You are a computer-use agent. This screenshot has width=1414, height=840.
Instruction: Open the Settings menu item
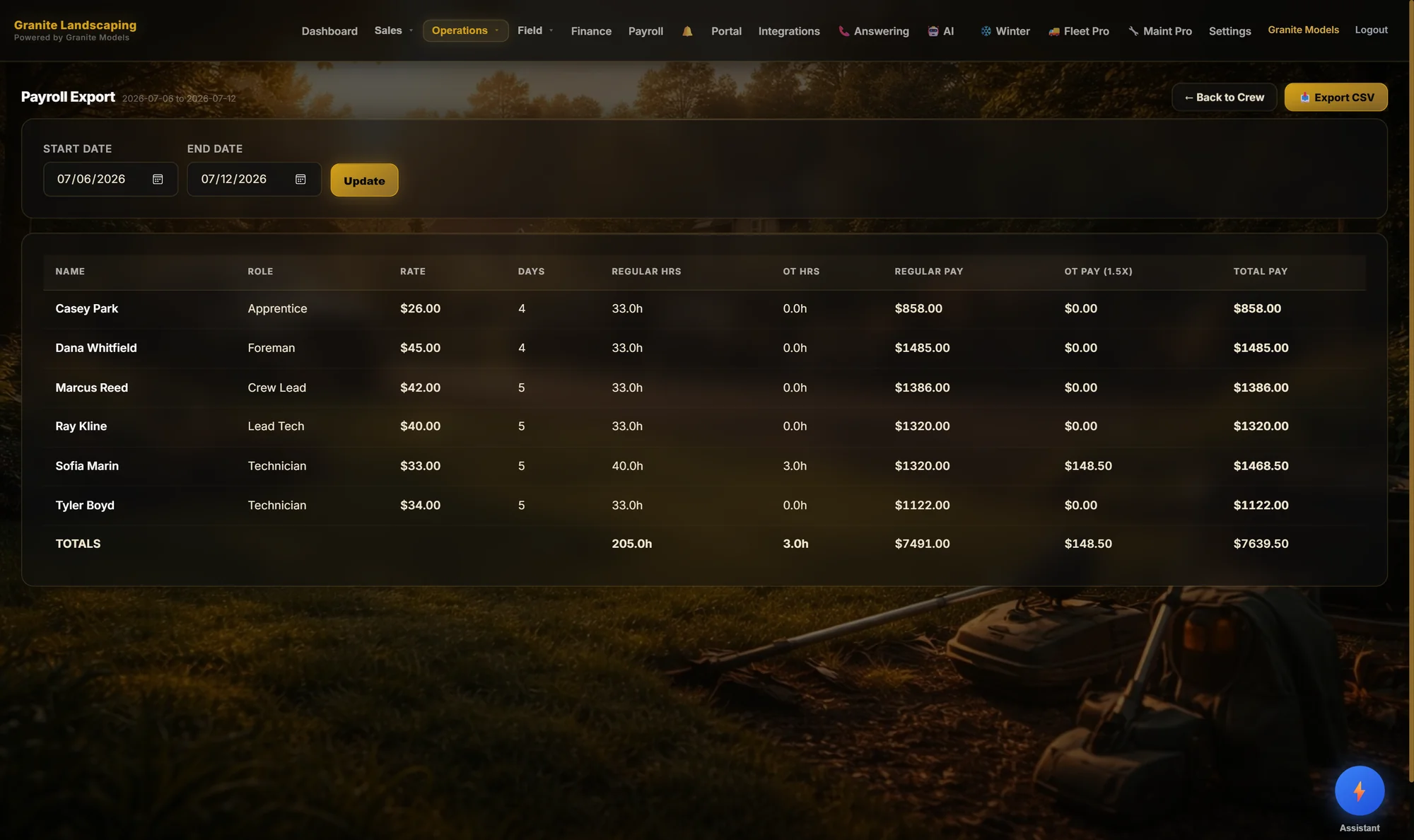pyautogui.click(x=1229, y=31)
